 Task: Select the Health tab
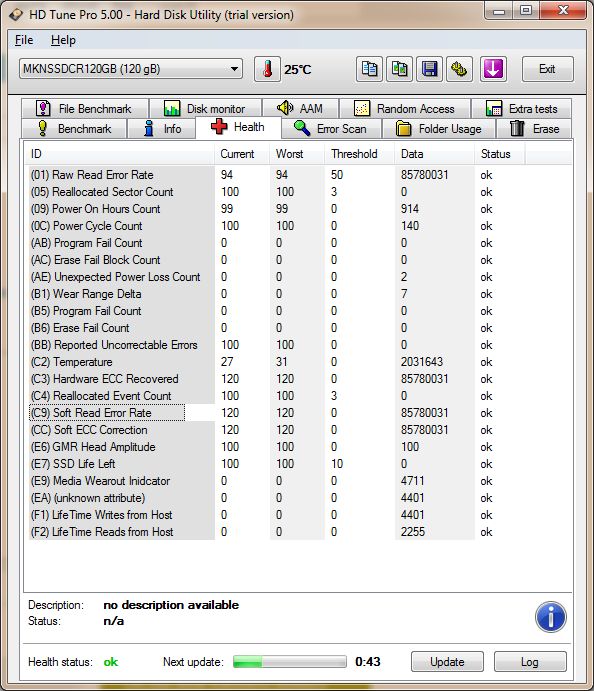238,127
